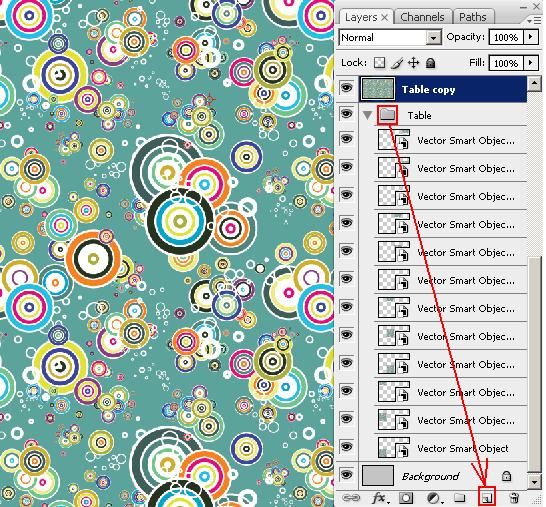Select the "Table" group name
This screenshot has width=546, height=507.
[420, 115]
